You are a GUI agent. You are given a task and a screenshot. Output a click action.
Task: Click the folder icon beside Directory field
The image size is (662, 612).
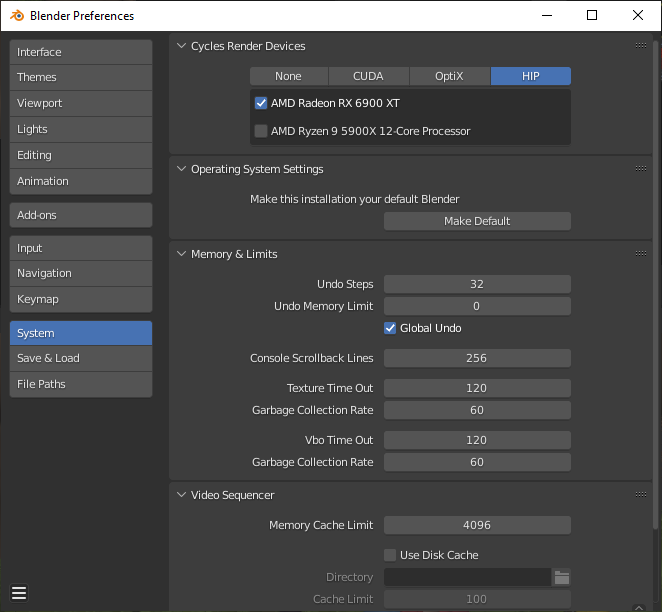point(562,577)
